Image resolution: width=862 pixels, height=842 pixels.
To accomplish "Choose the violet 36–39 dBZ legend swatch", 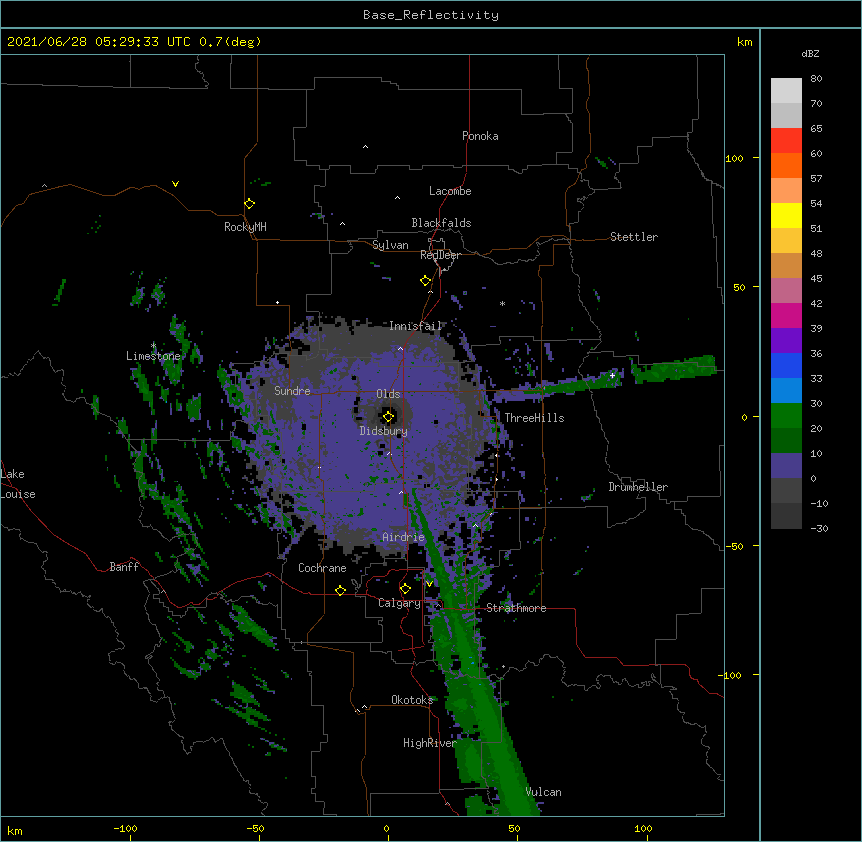I will 786,341.
